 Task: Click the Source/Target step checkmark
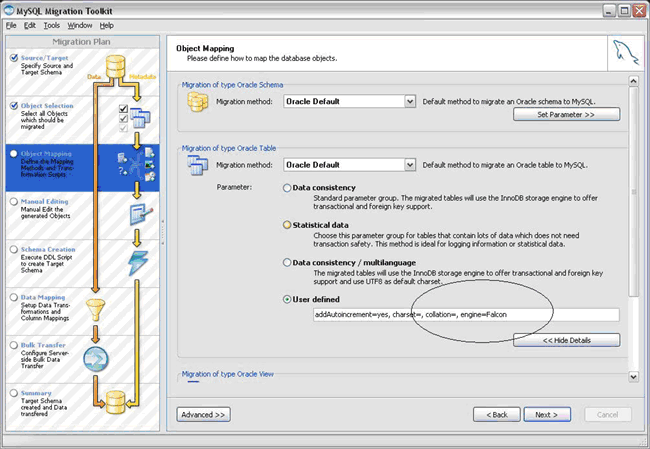[14, 58]
